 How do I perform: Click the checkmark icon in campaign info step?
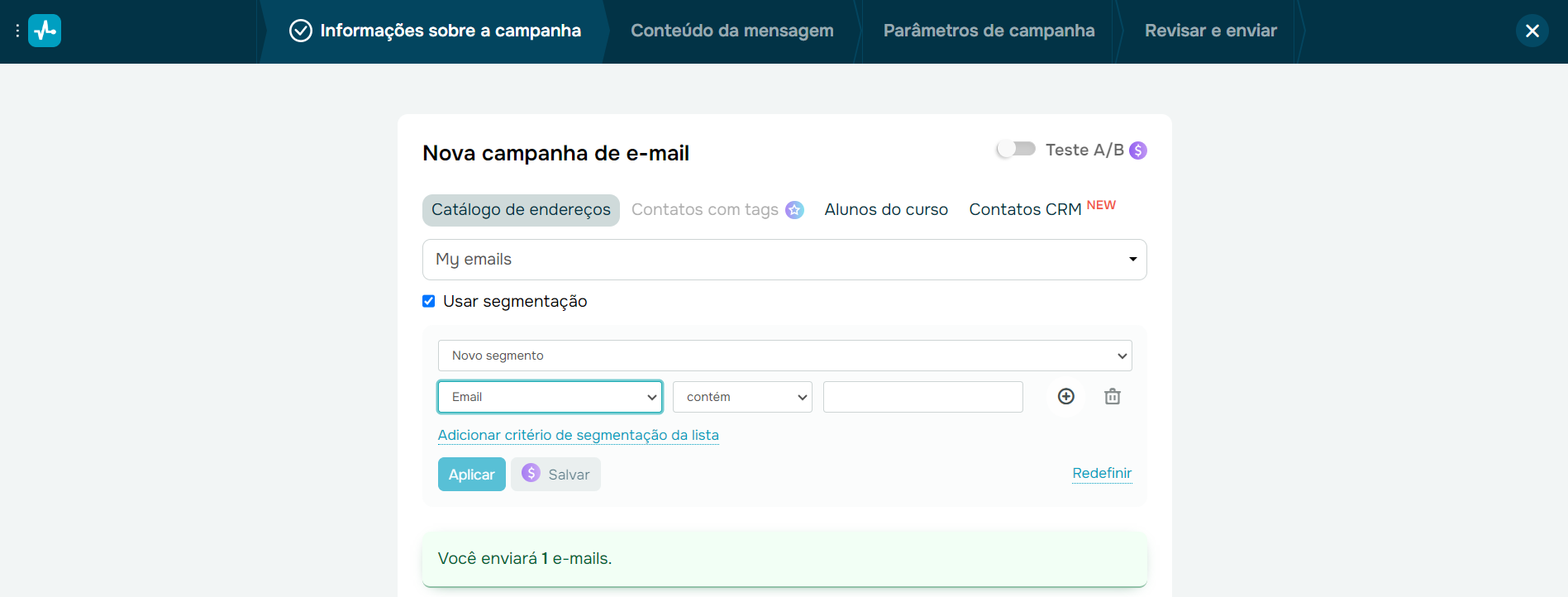pos(301,31)
